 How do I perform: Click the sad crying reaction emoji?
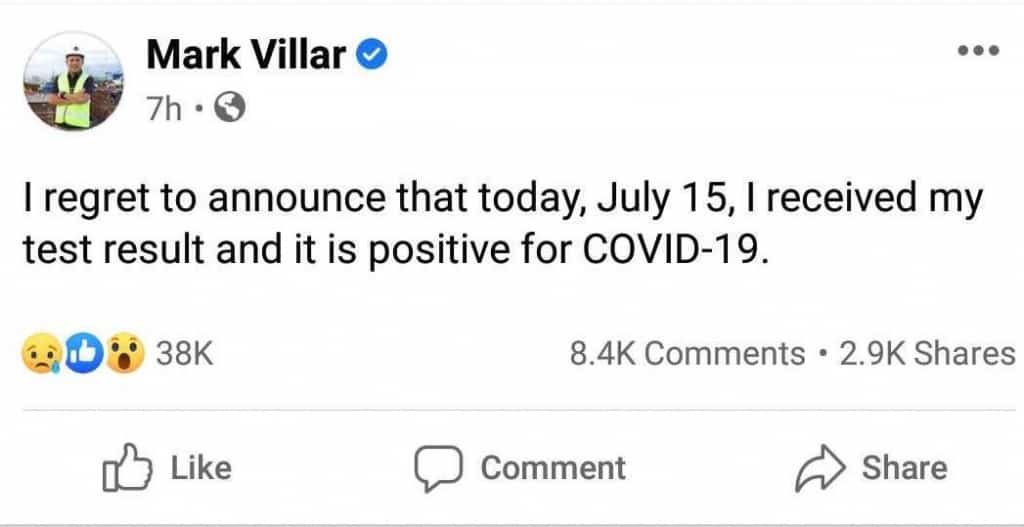(42, 353)
